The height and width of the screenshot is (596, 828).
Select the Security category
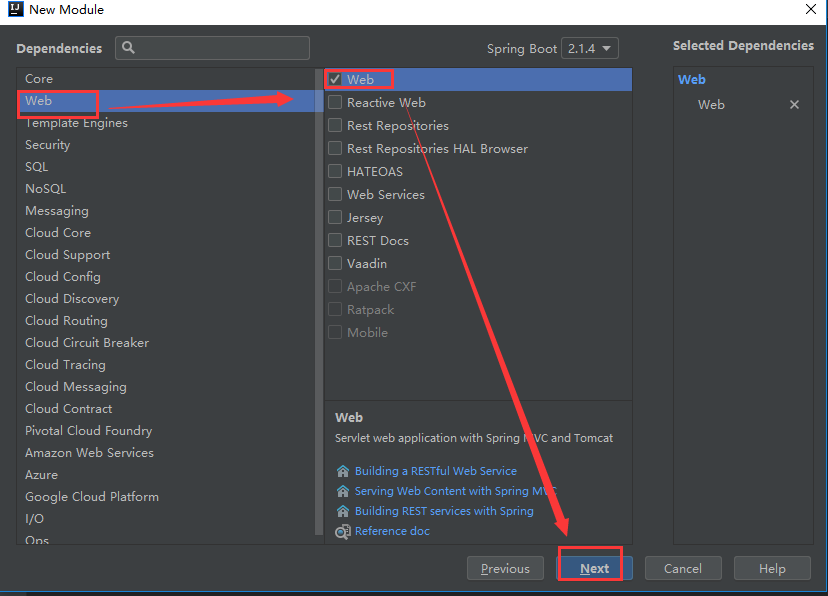coord(166,145)
